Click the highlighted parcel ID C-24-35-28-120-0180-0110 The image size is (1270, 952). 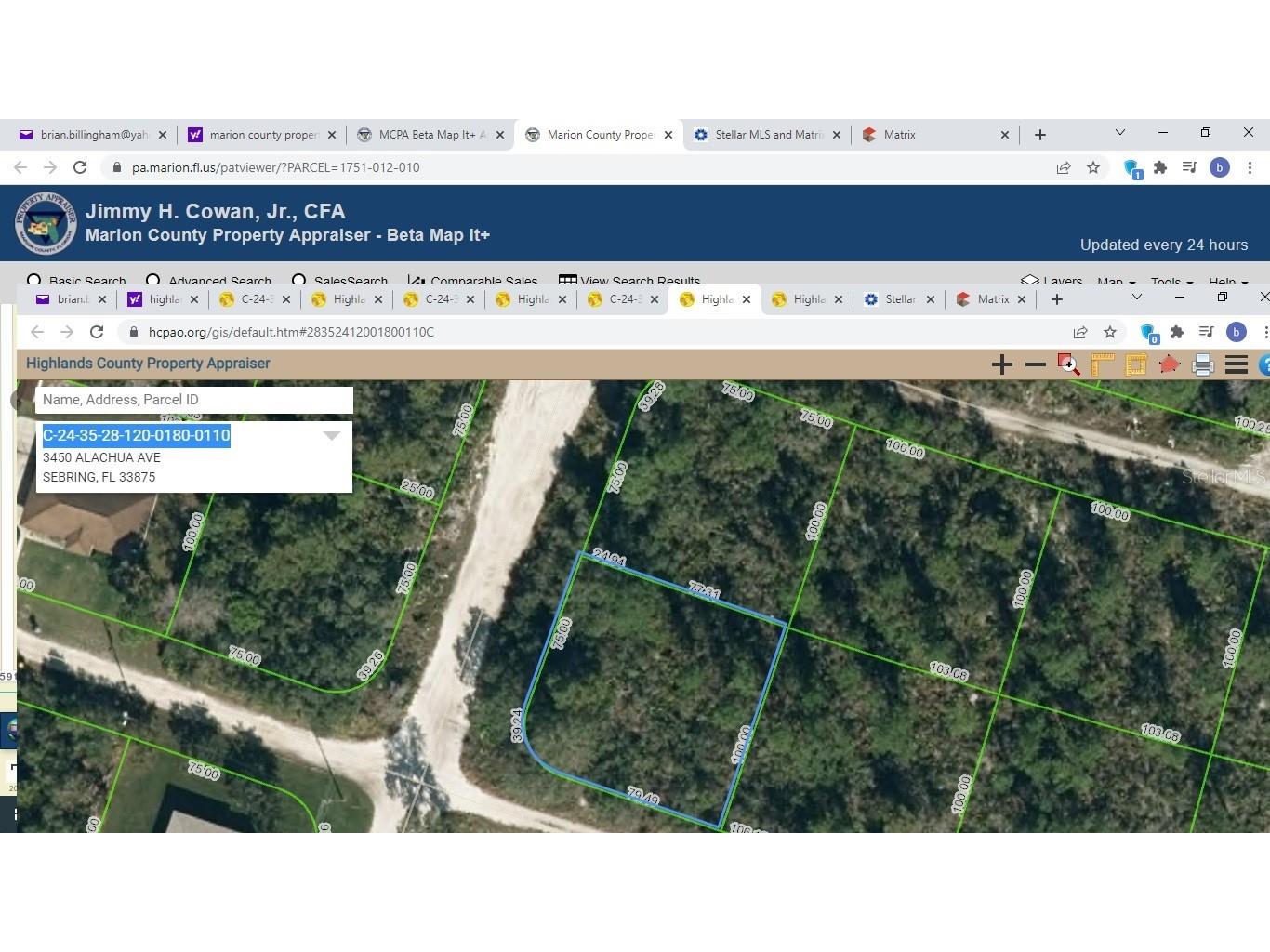137,435
